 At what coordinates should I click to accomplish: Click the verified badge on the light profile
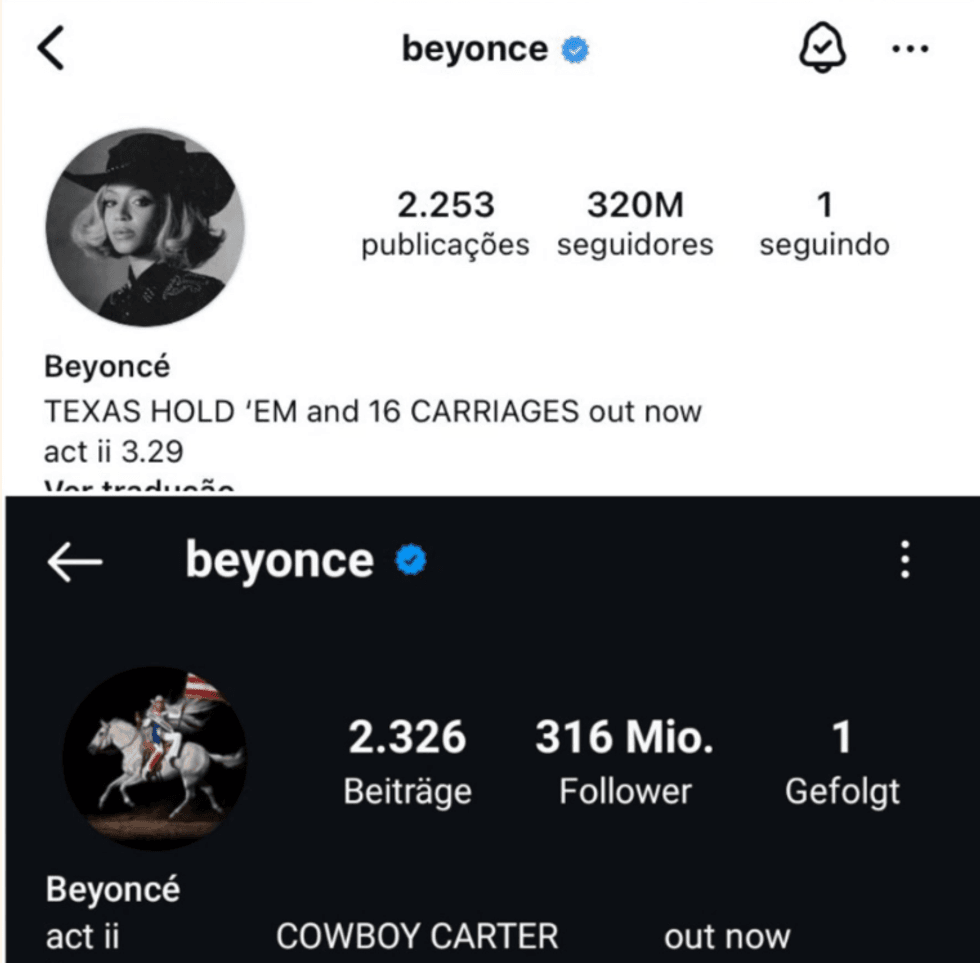pos(574,49)
